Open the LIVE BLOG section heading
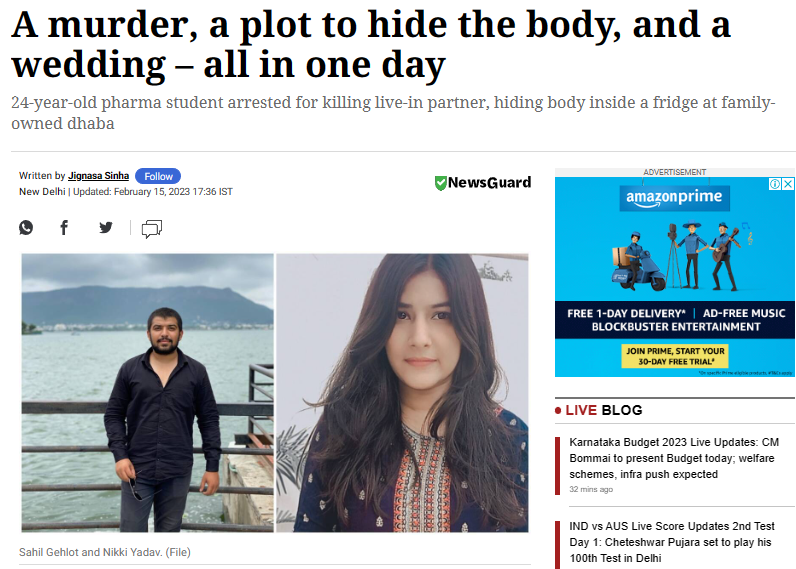The height and width of the screenshot is (569, 796). tap(603, 410)
